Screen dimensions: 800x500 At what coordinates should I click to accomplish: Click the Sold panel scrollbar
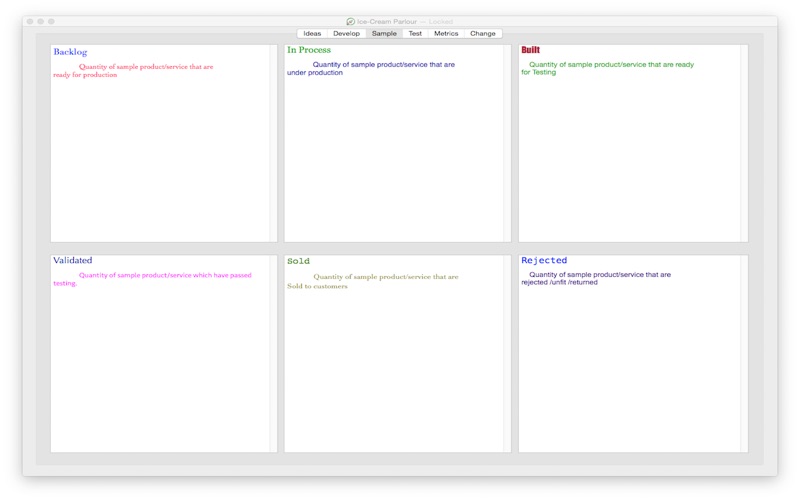pyautogui.click(x=507, y=354)
